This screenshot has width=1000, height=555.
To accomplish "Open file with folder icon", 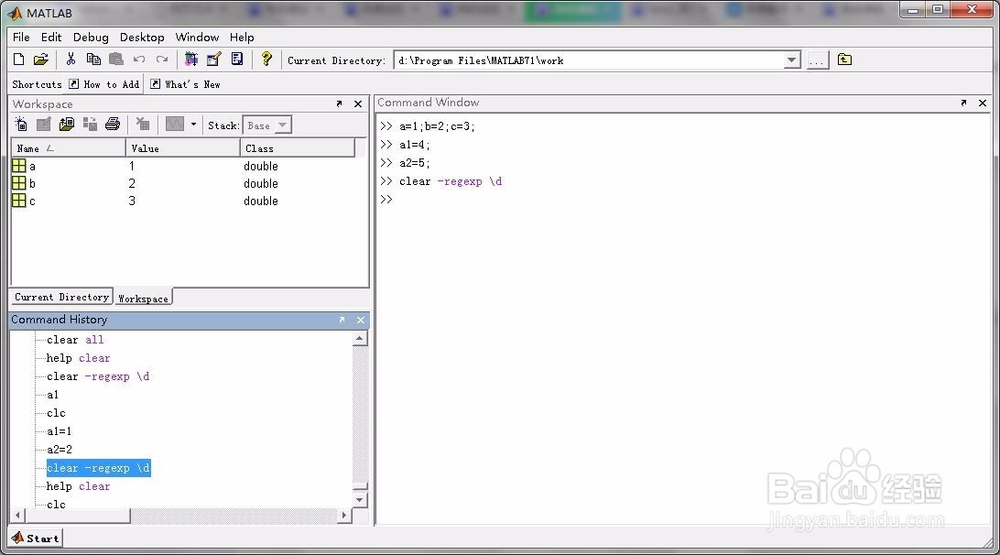I will (41, 59).
